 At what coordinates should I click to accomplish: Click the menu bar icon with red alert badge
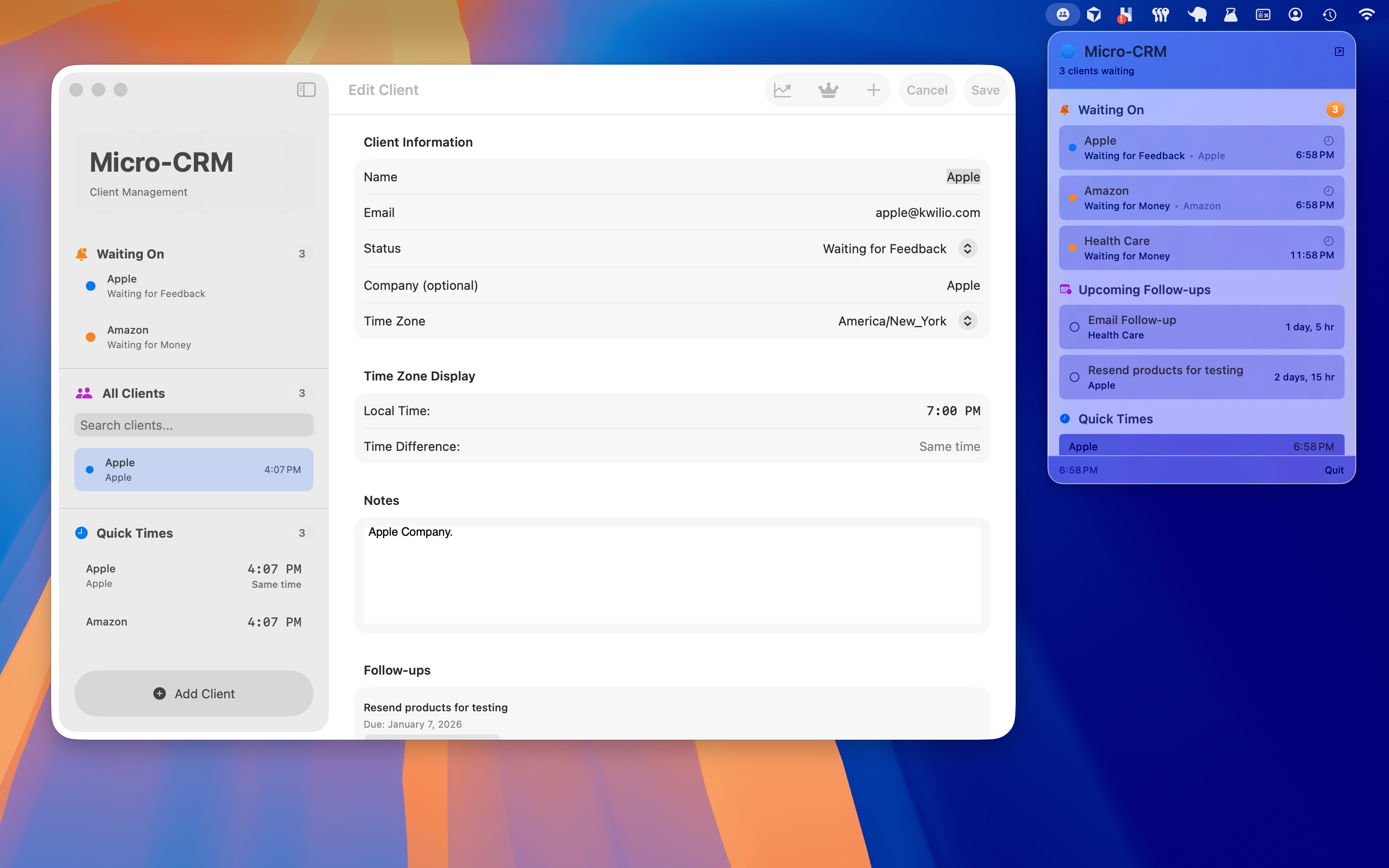point(1125,14)
